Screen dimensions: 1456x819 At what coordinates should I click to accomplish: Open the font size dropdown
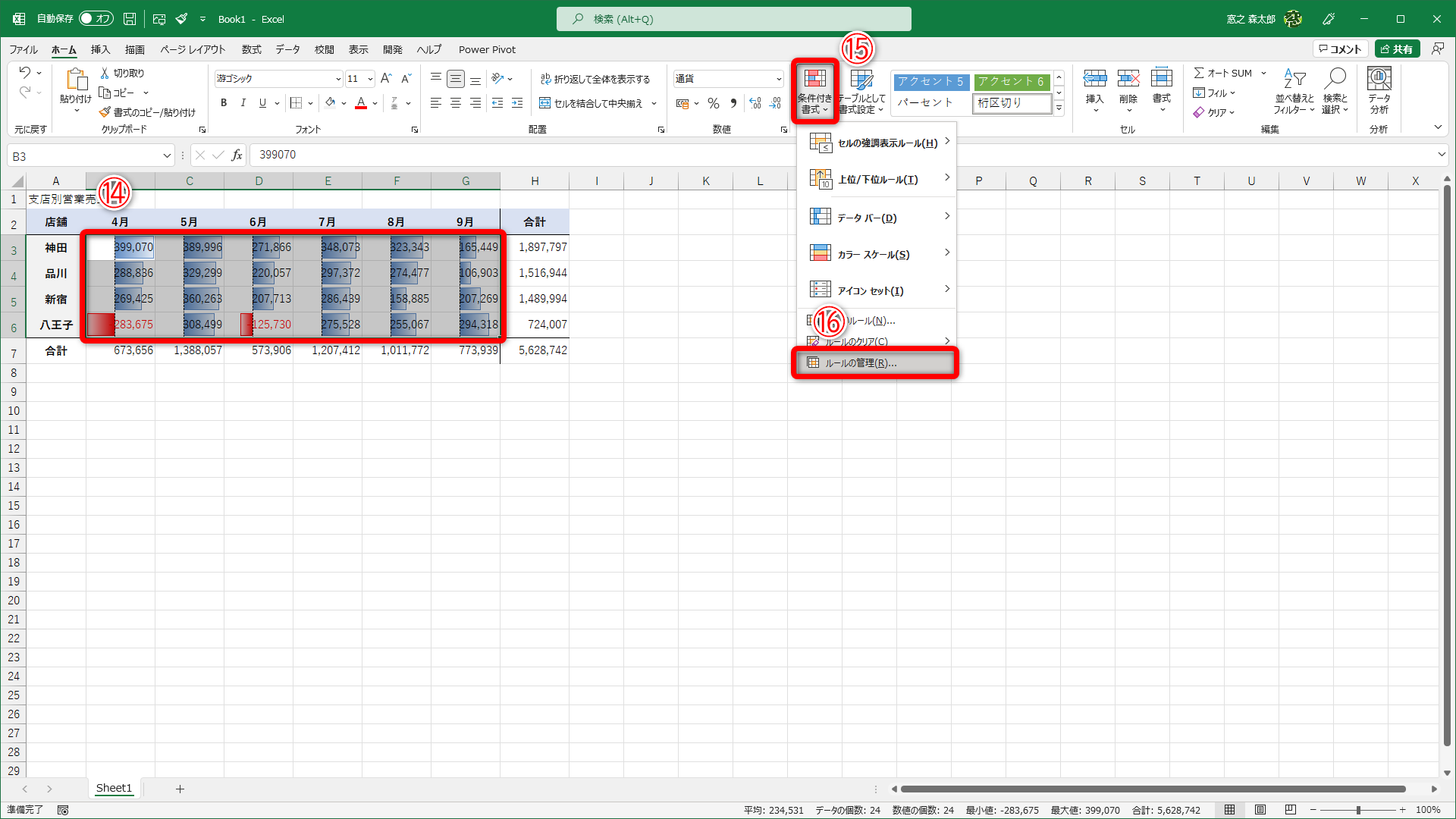click(x=370, y=79)
